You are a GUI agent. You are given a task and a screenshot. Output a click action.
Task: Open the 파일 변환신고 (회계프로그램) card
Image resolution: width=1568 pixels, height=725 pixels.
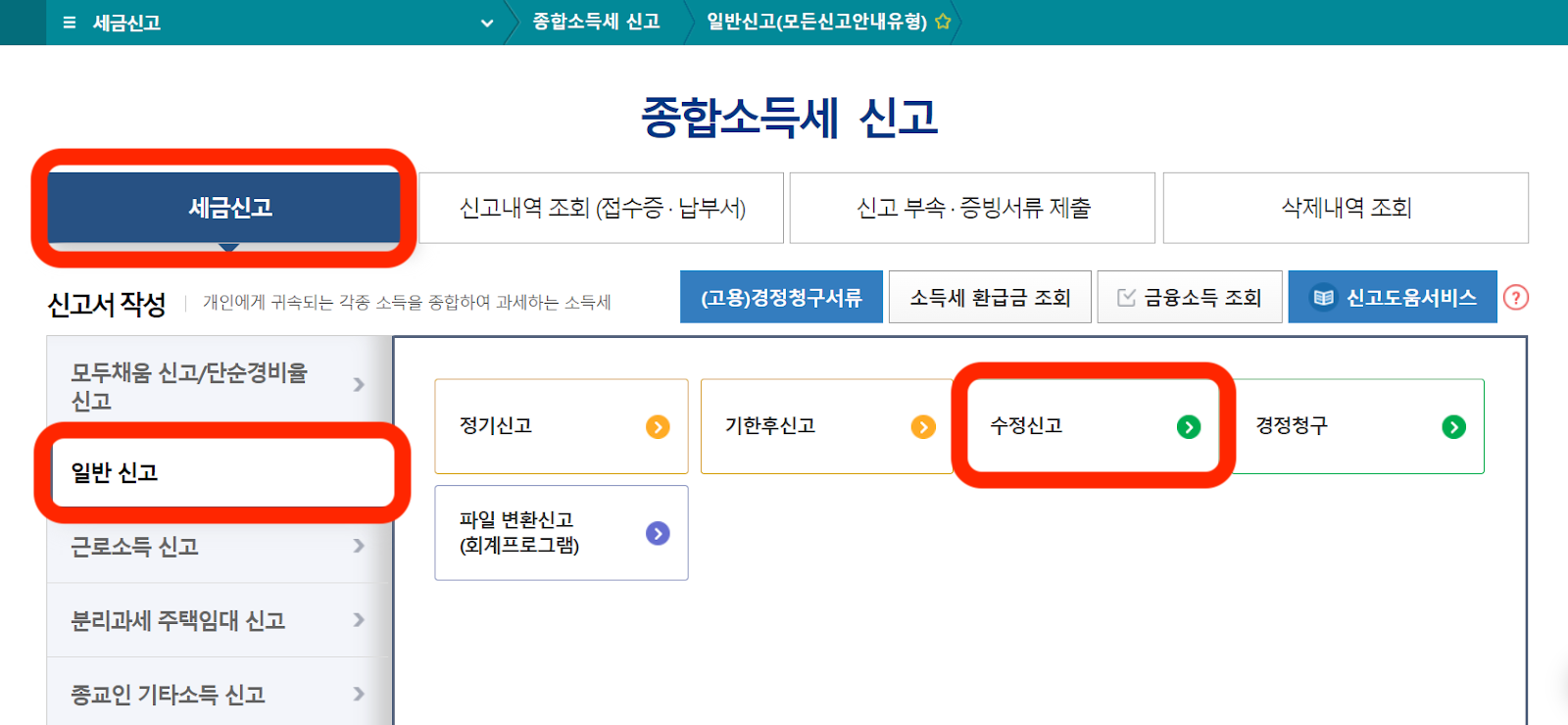pyautogui.click(x=562, y=533)
